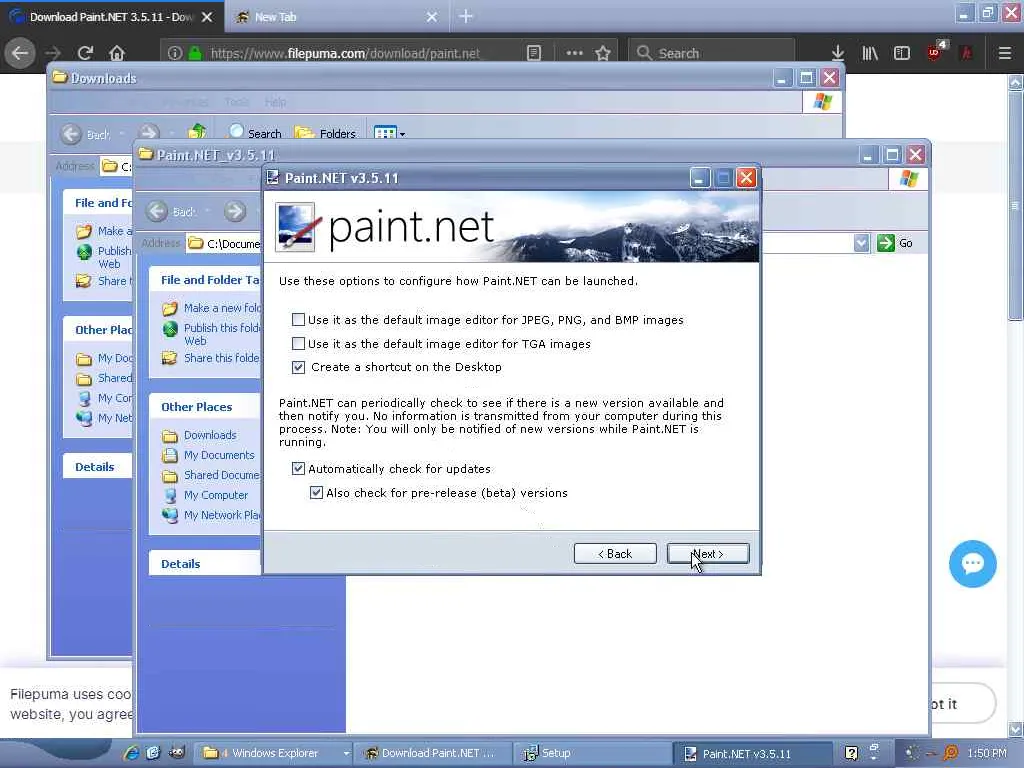Viewport: 1024px width, 768px height.
Task: Close the New Tab browser tab
Action: pos(432,17)
